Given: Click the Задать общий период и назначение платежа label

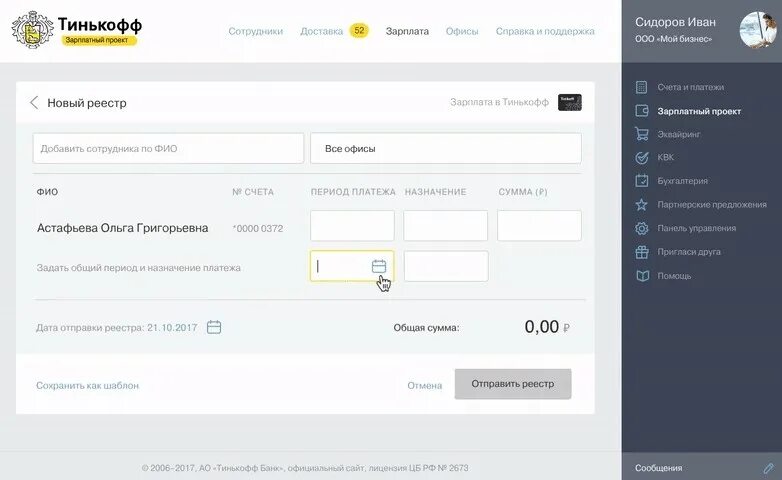Looking at the screenshot, I should 139,268.
